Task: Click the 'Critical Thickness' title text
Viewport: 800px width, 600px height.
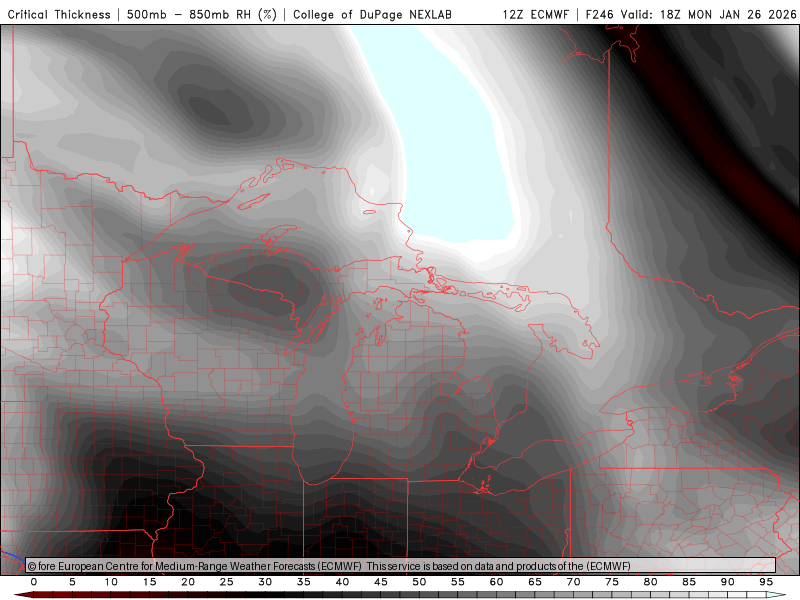Action: (59, 14)
